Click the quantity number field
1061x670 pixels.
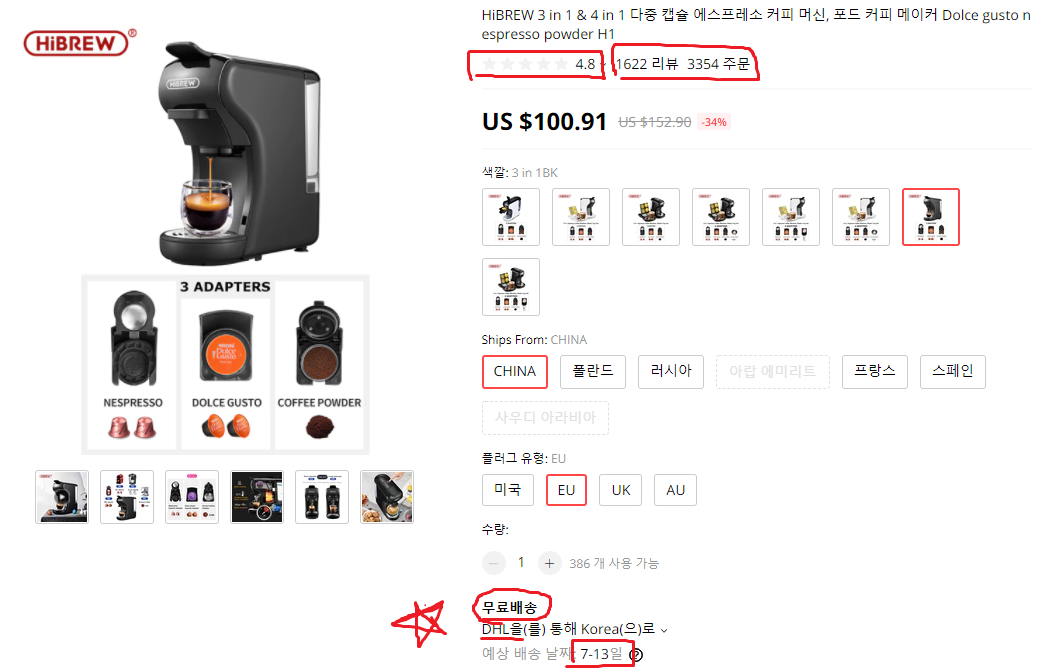click(521, 562)
